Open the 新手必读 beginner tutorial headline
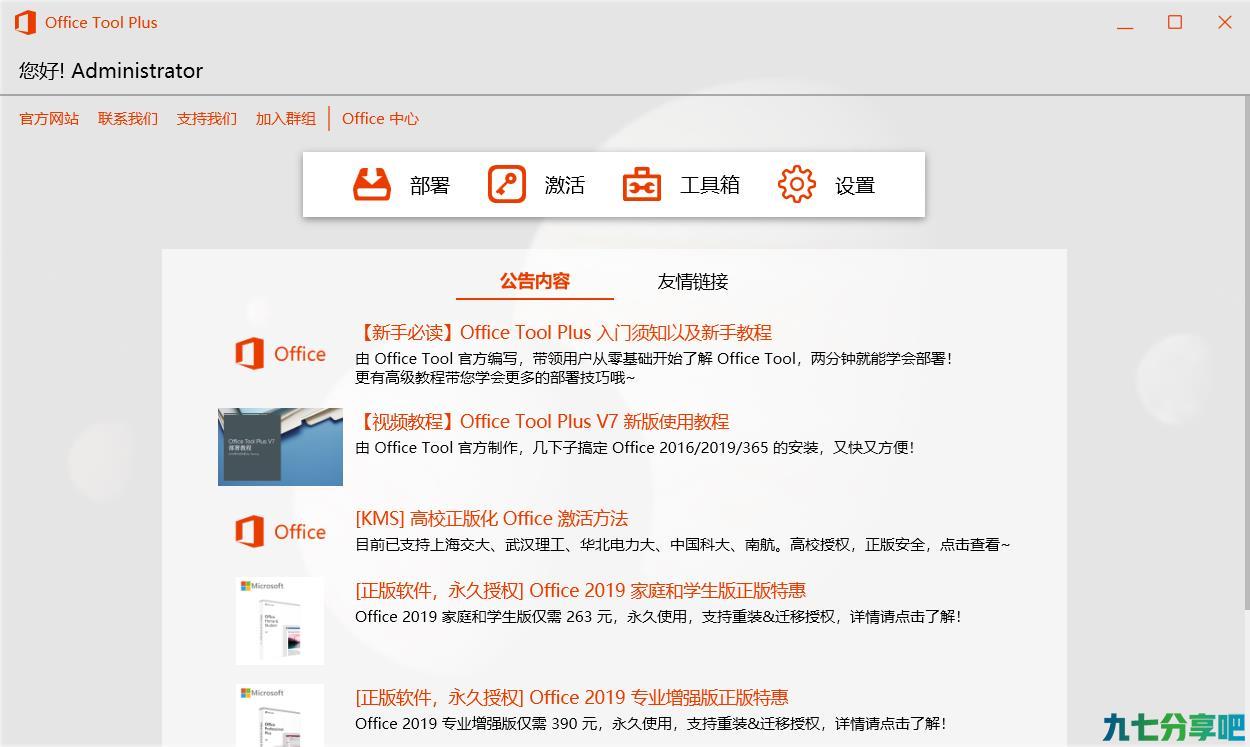Screen dimensions: 1250x747 (x=564, y=332)
